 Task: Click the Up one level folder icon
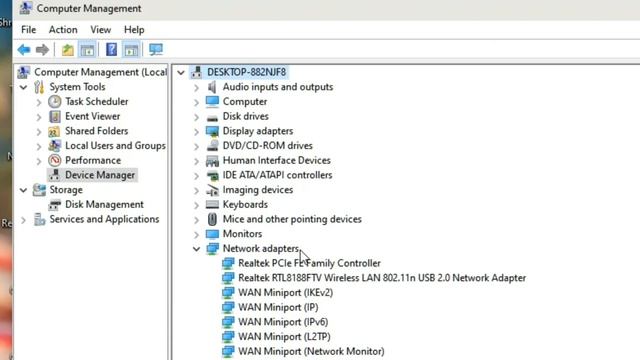68,50
